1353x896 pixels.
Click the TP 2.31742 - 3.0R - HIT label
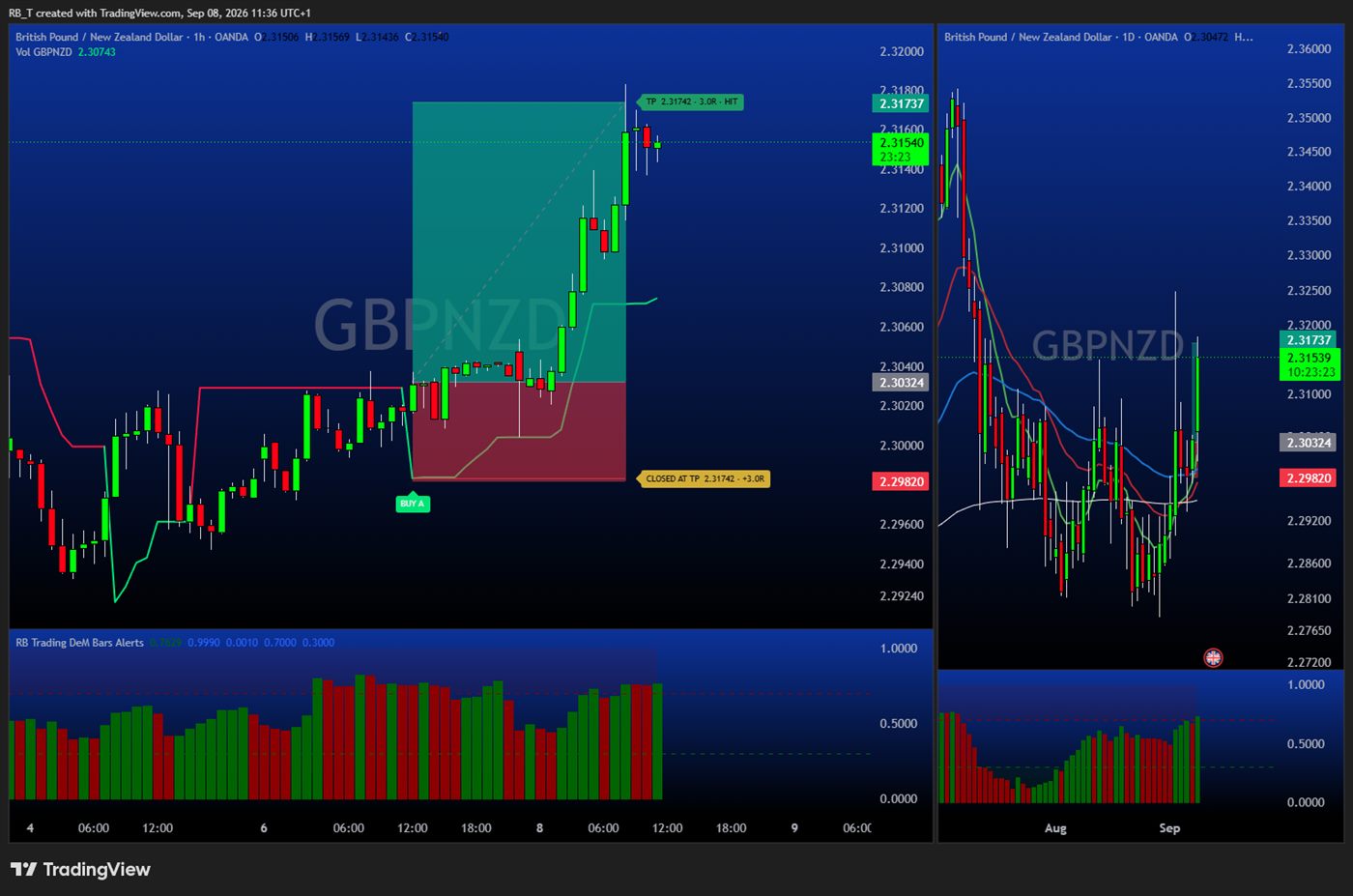[x=690, y=101]
